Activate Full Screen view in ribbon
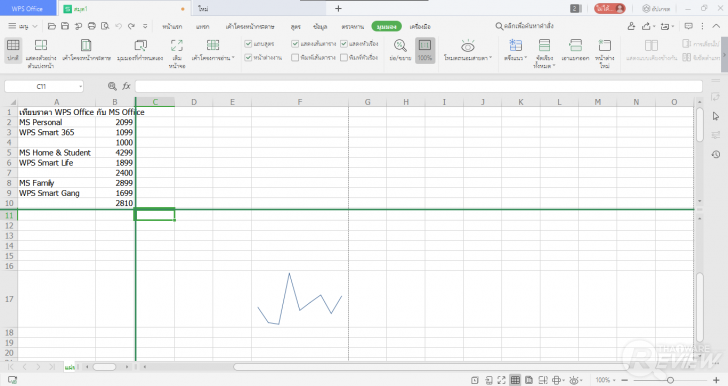Screen dimensions: 728x386 177,53
